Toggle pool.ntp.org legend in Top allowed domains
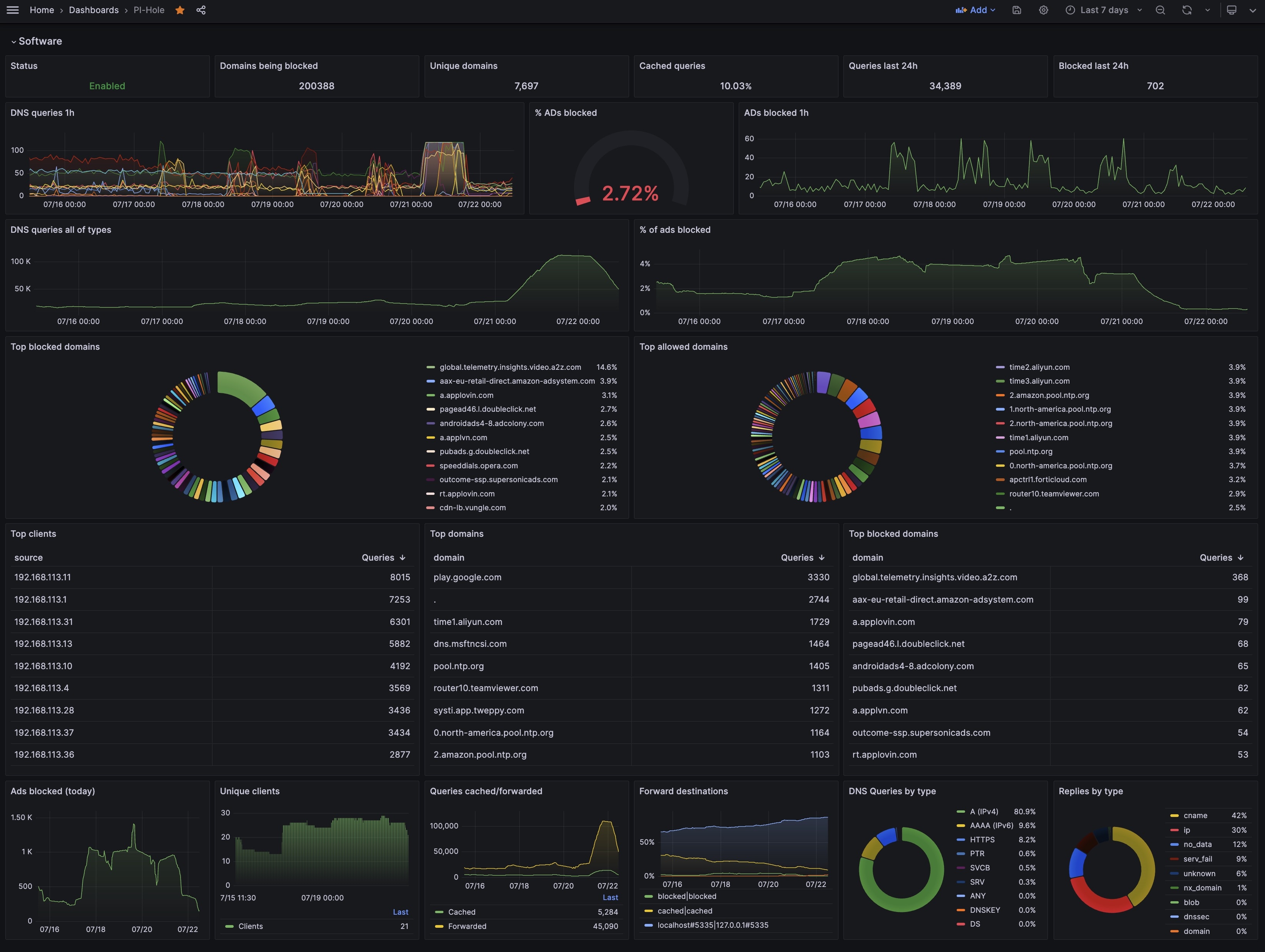The height and width of the screenshot is (952, 1265). tap(1031, 451)
